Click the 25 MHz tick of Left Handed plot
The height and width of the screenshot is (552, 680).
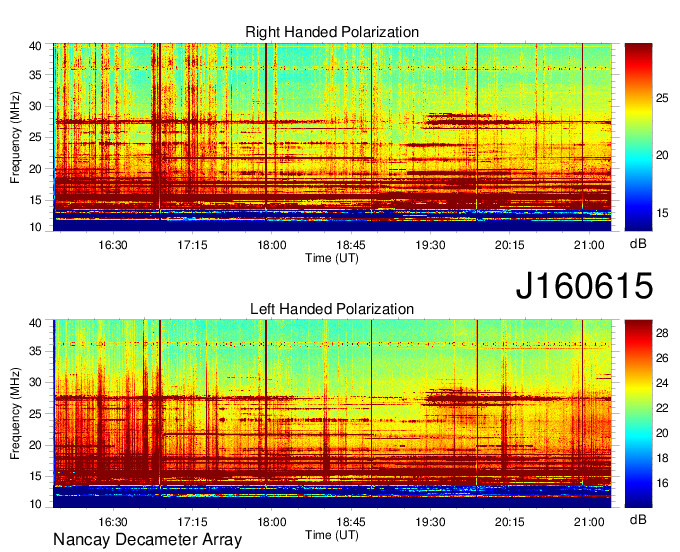point(35,414)
